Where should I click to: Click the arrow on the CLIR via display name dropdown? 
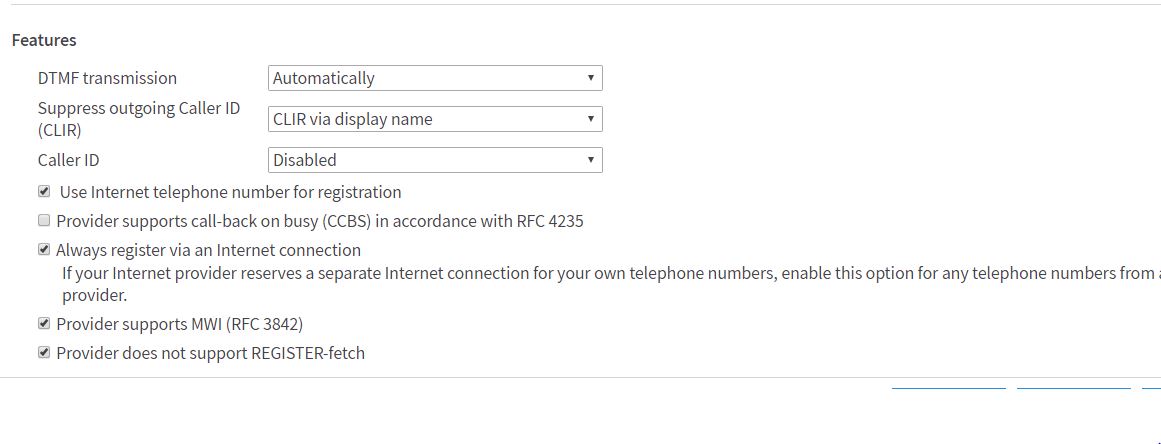[x=591, y=119]
